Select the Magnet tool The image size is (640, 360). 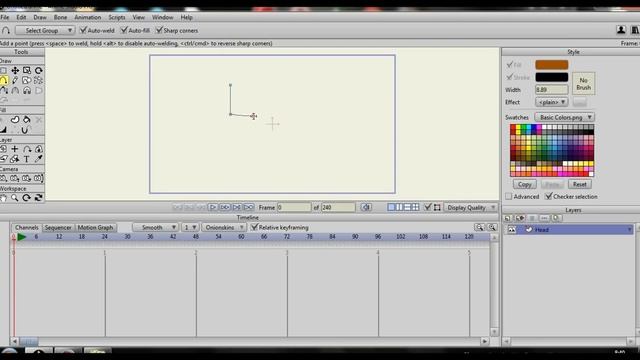(x=27, y=90)
